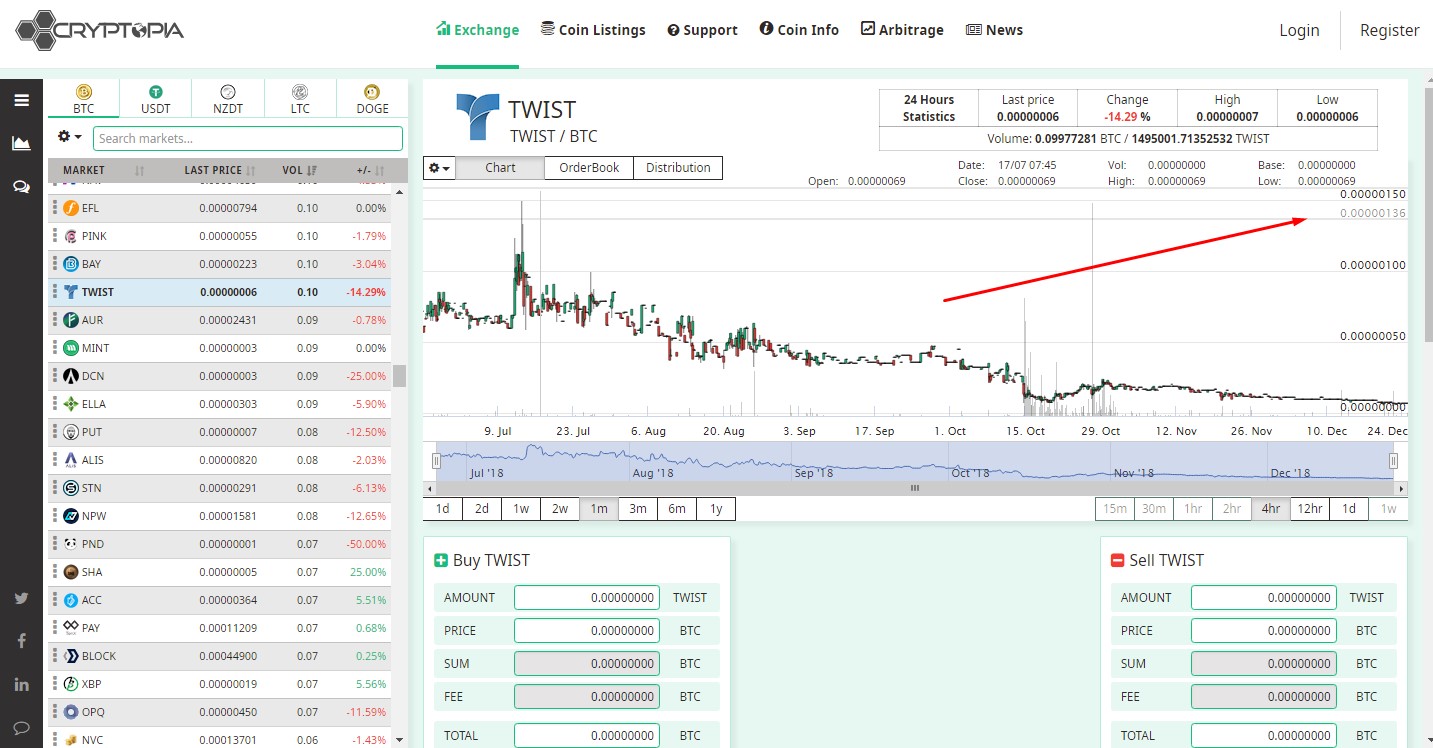The width and height of the screenshot is (1433, 748).
Task: Focus the Search markets input
Action: point(248,138)
